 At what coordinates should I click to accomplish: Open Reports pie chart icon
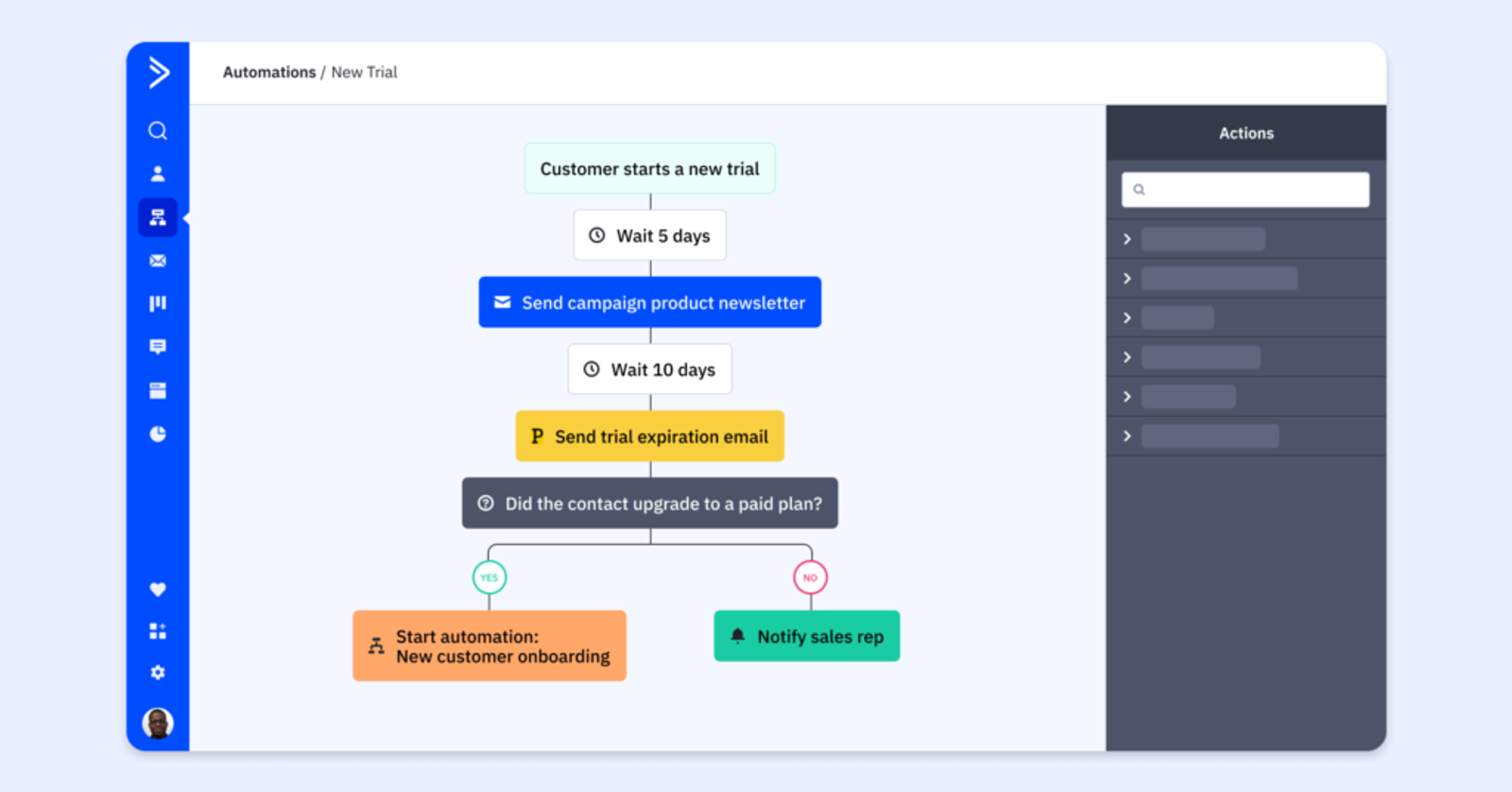click(x=158, y=434)
